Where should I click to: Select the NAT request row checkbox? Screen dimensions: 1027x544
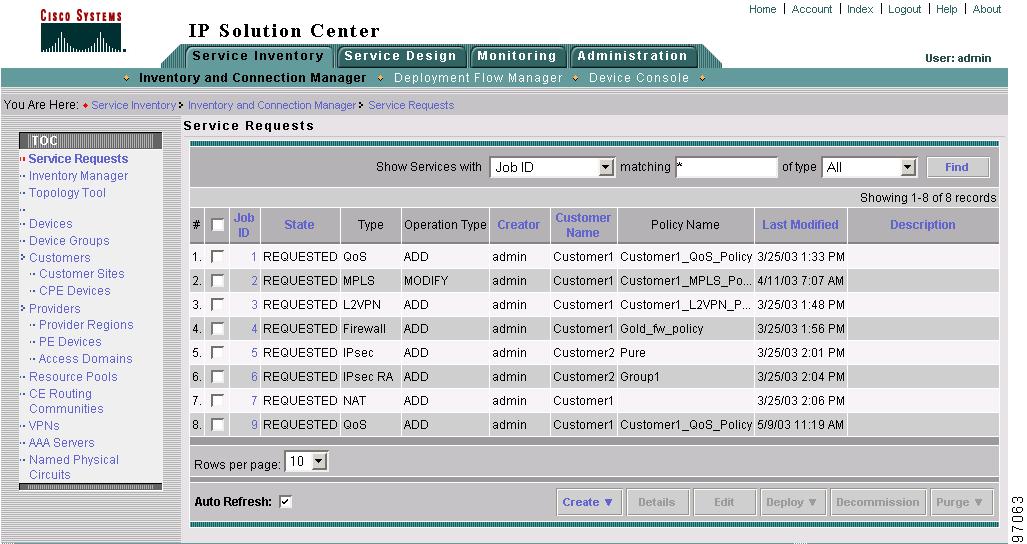coord(217,401)
